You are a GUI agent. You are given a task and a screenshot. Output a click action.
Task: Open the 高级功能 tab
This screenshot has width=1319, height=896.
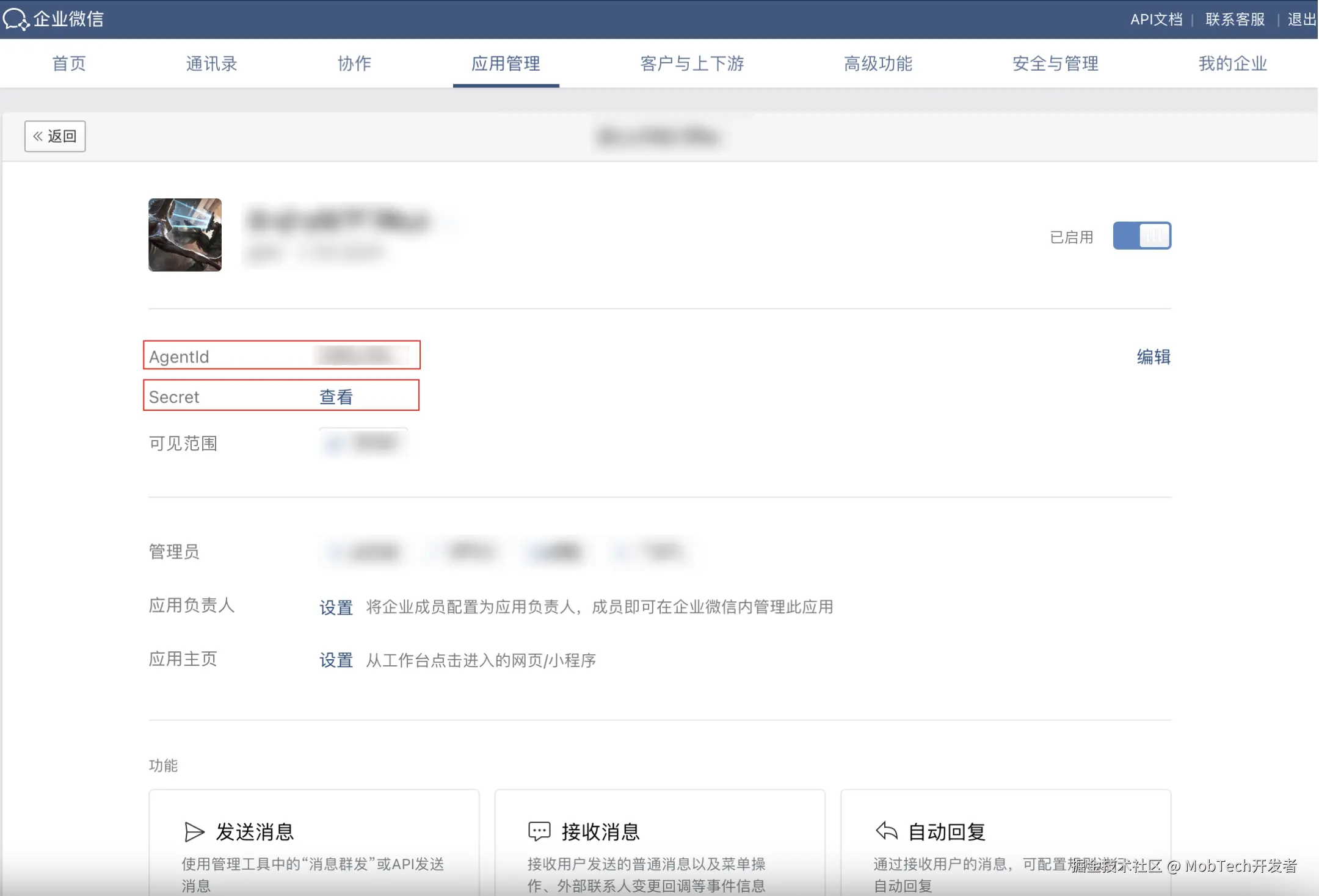point(878,63)
